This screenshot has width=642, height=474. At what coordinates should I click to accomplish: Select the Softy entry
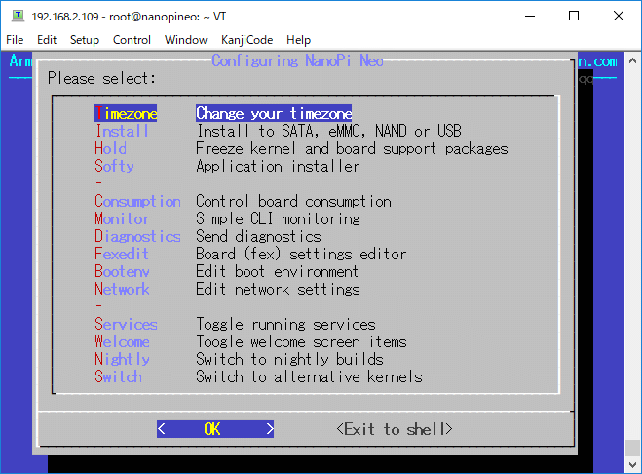pos(114,166)
